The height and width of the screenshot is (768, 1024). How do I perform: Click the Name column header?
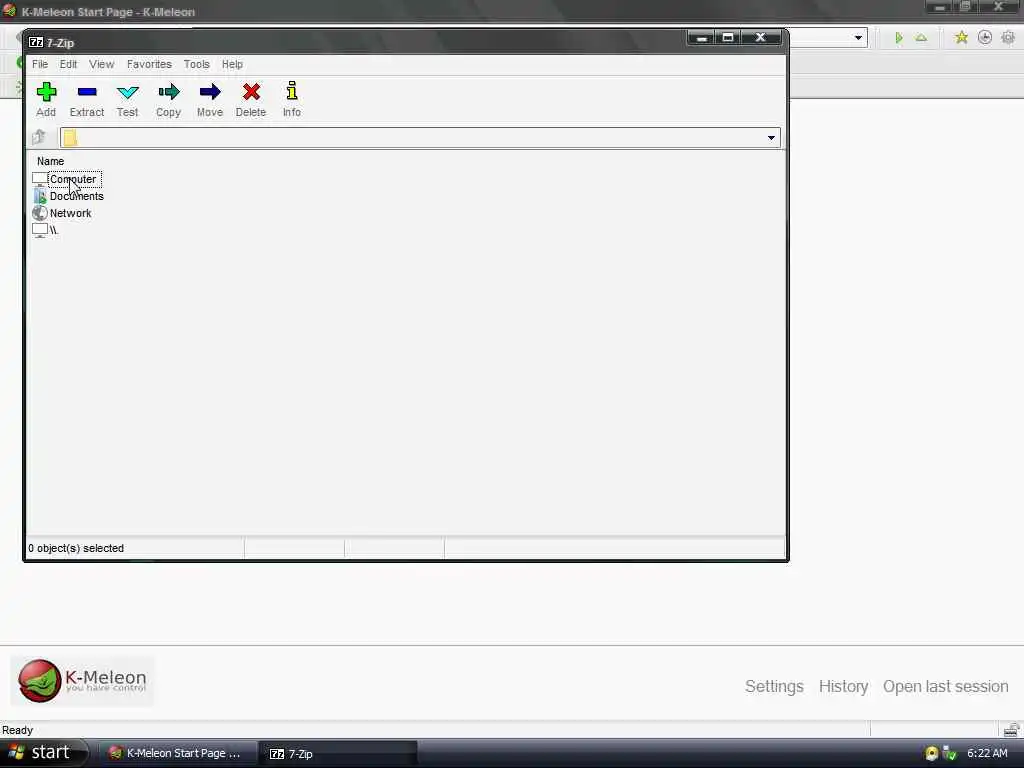coord(50,161)
